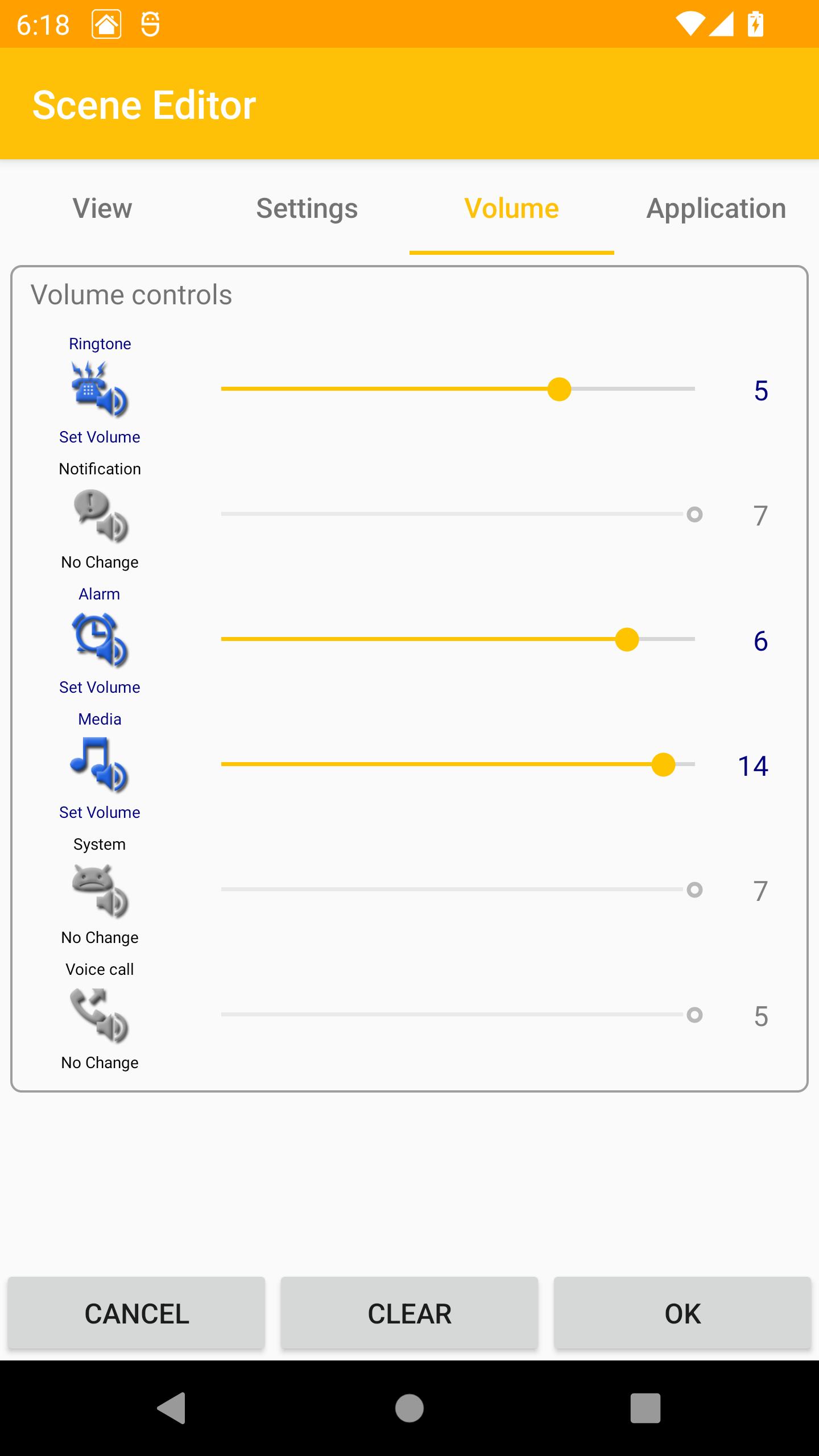Toggle Ringtone 'Set Volume' label

(x=100, y=437)
